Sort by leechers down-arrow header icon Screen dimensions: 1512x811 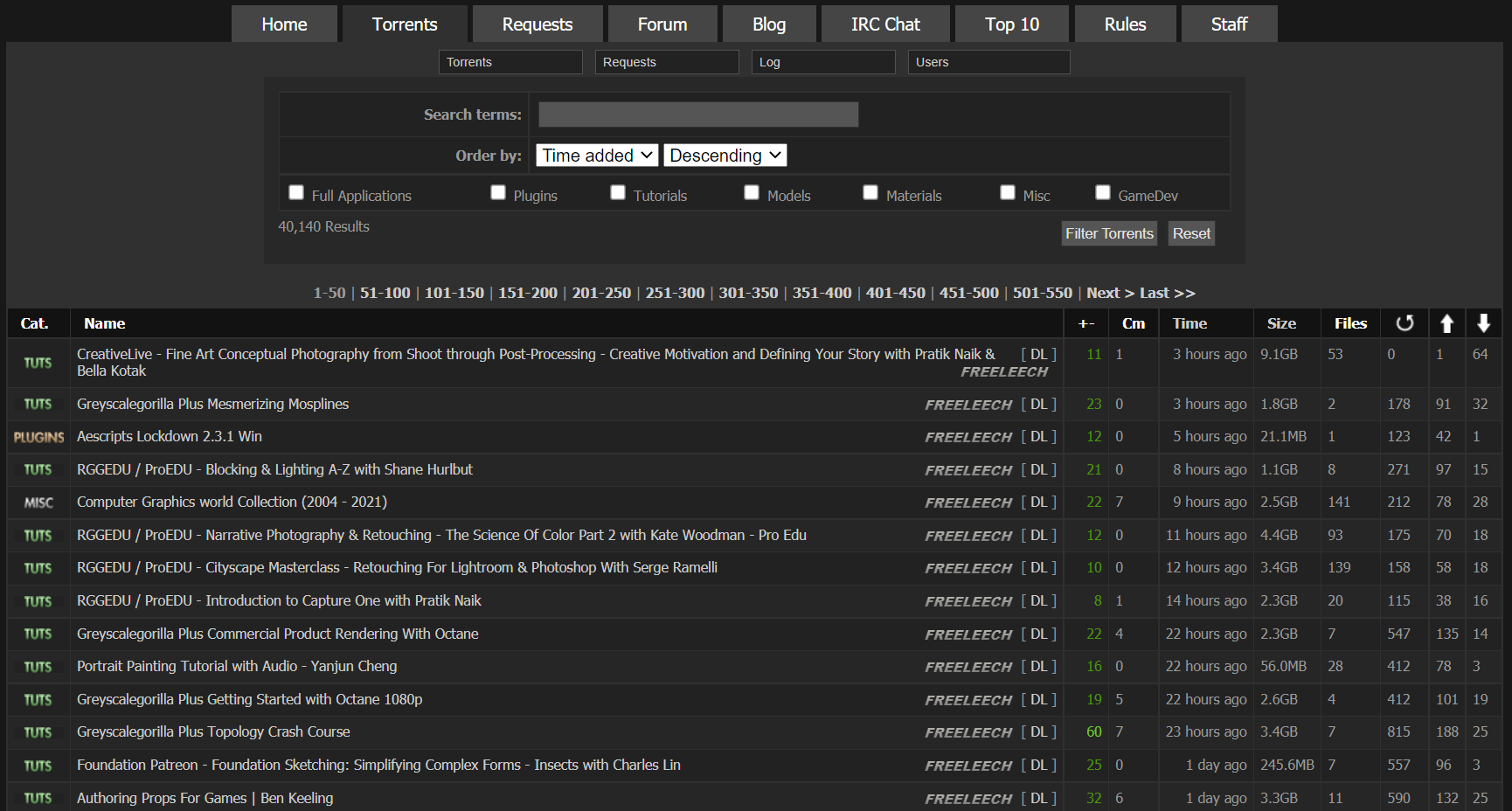coord(1483,323)
